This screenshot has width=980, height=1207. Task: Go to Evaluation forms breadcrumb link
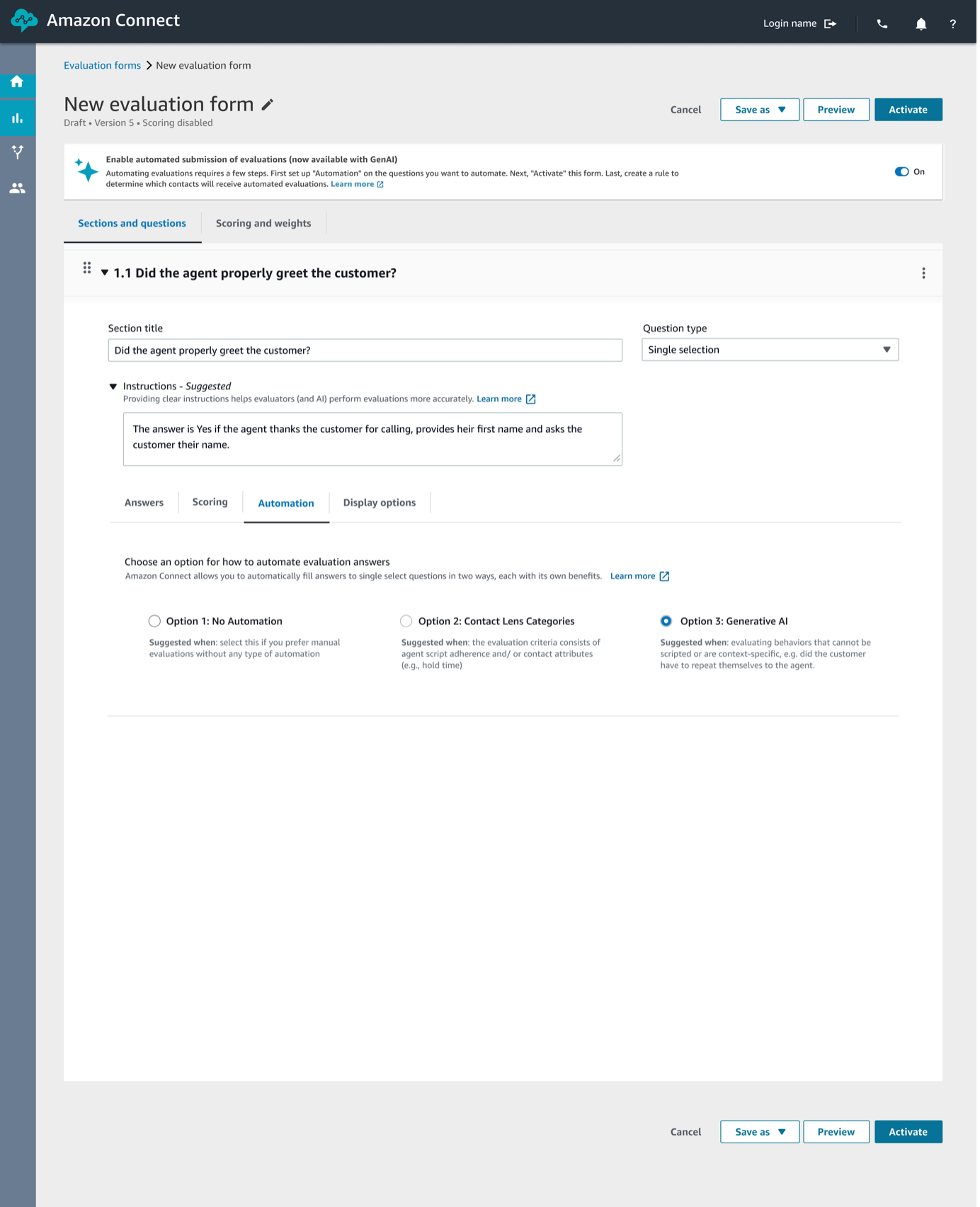103,66
